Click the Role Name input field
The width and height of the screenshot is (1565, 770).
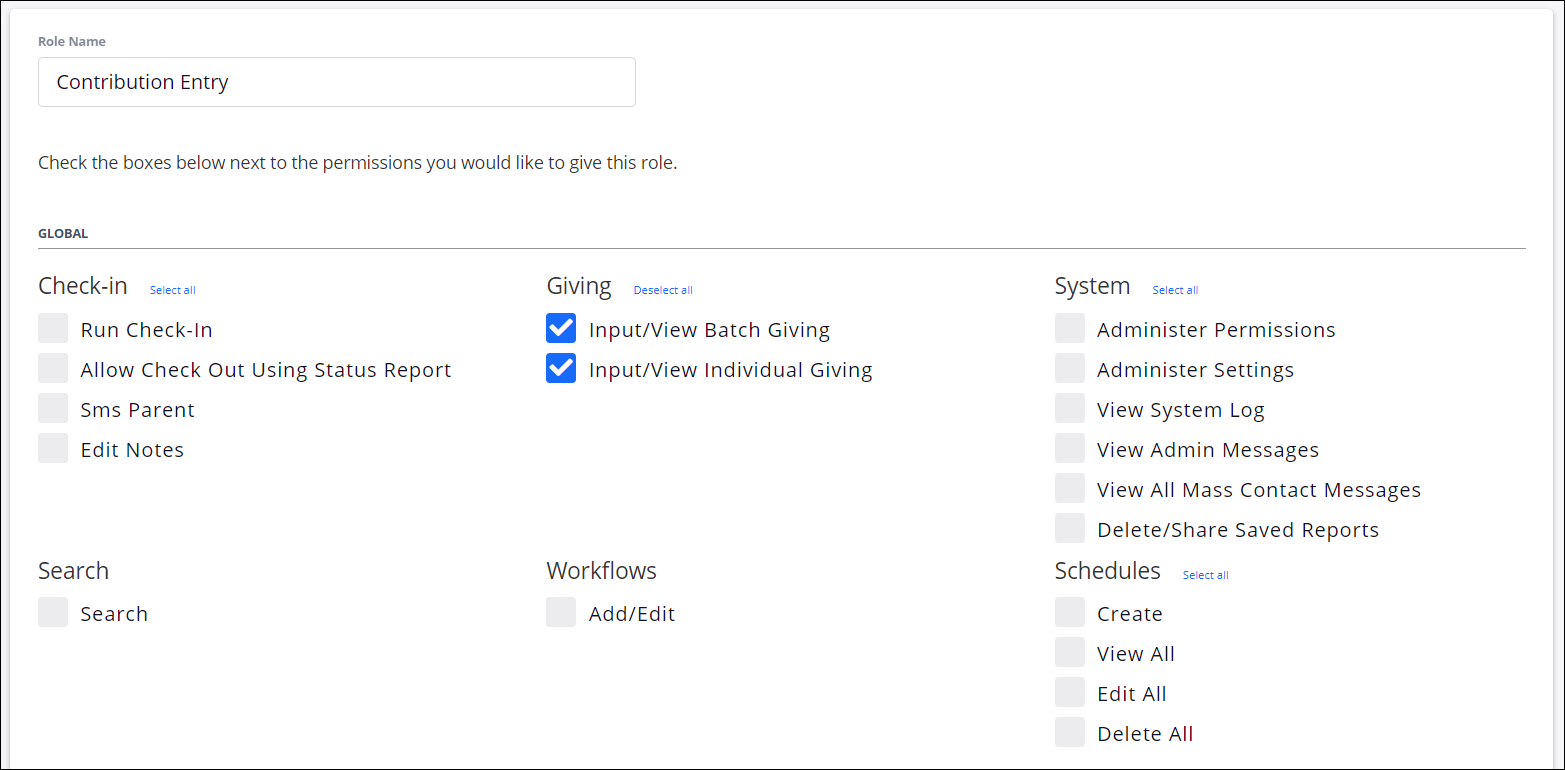point(336,82)
